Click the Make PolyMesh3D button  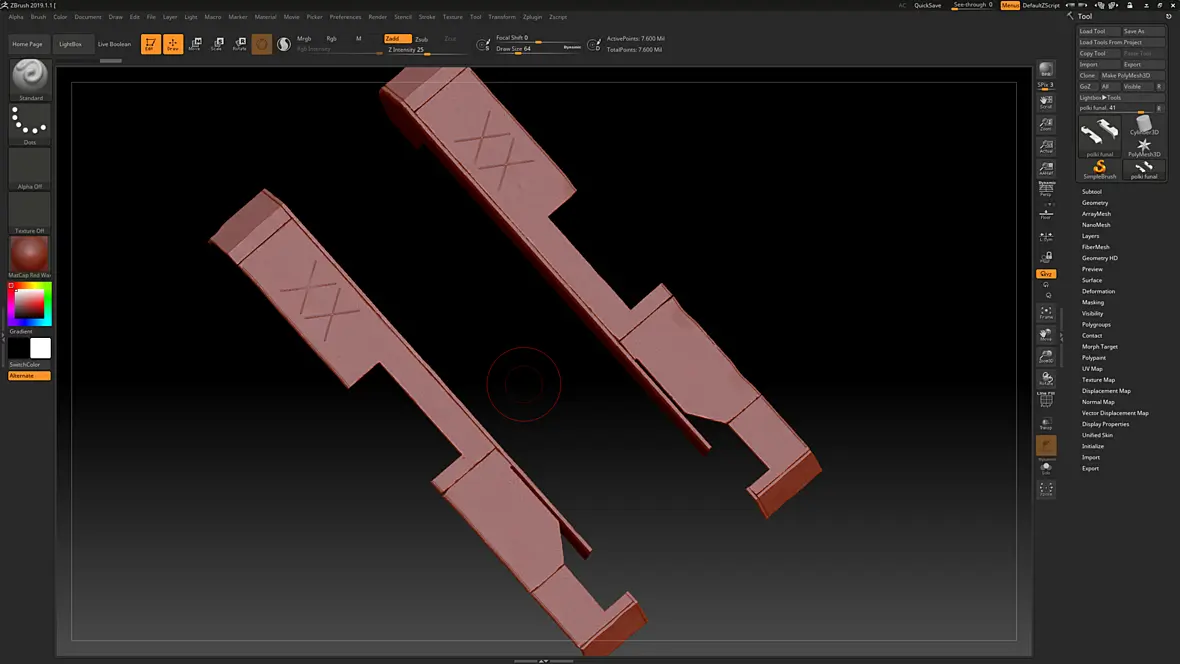point(1126,75)
